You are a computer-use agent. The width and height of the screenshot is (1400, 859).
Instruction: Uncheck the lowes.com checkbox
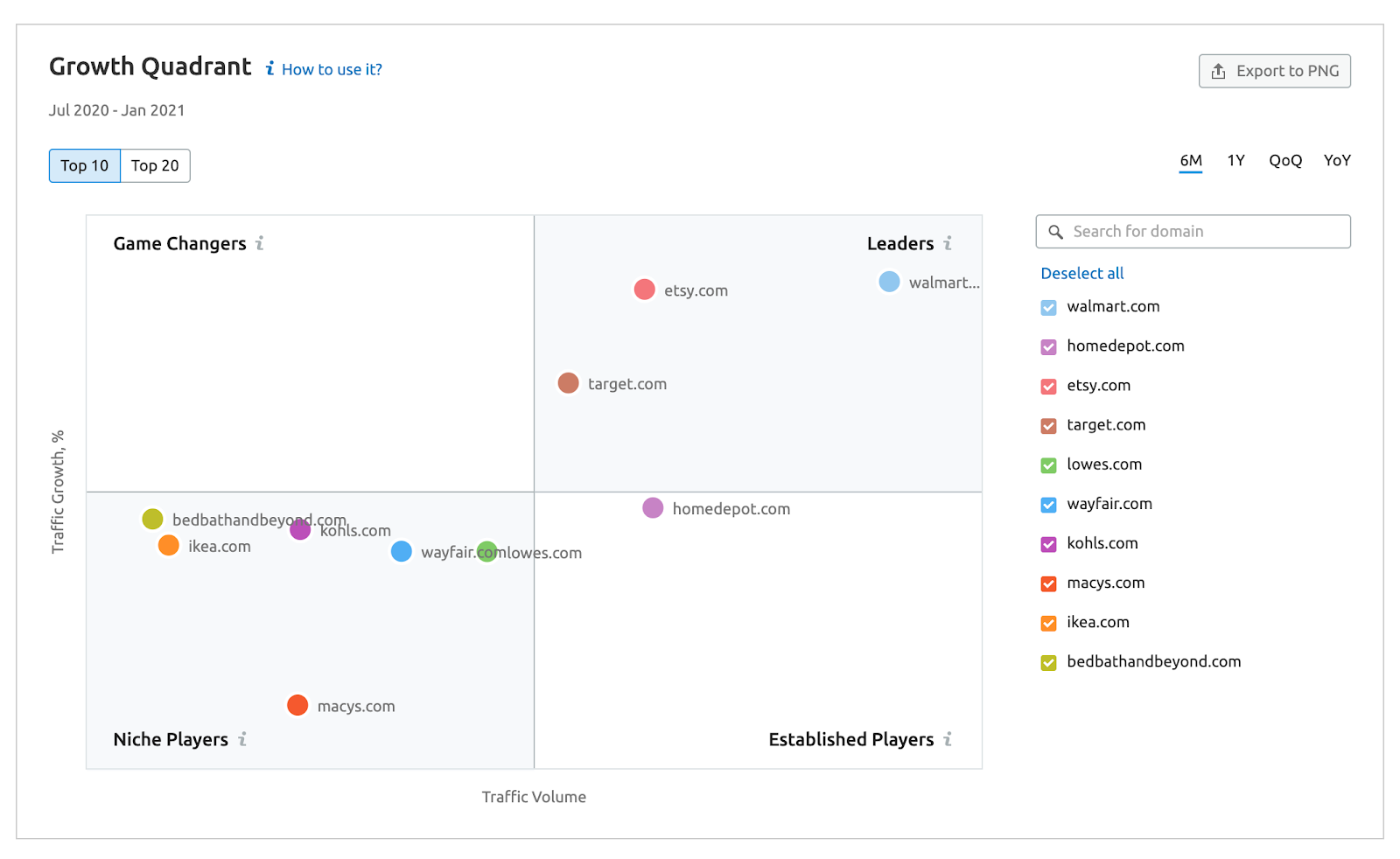1048,465
